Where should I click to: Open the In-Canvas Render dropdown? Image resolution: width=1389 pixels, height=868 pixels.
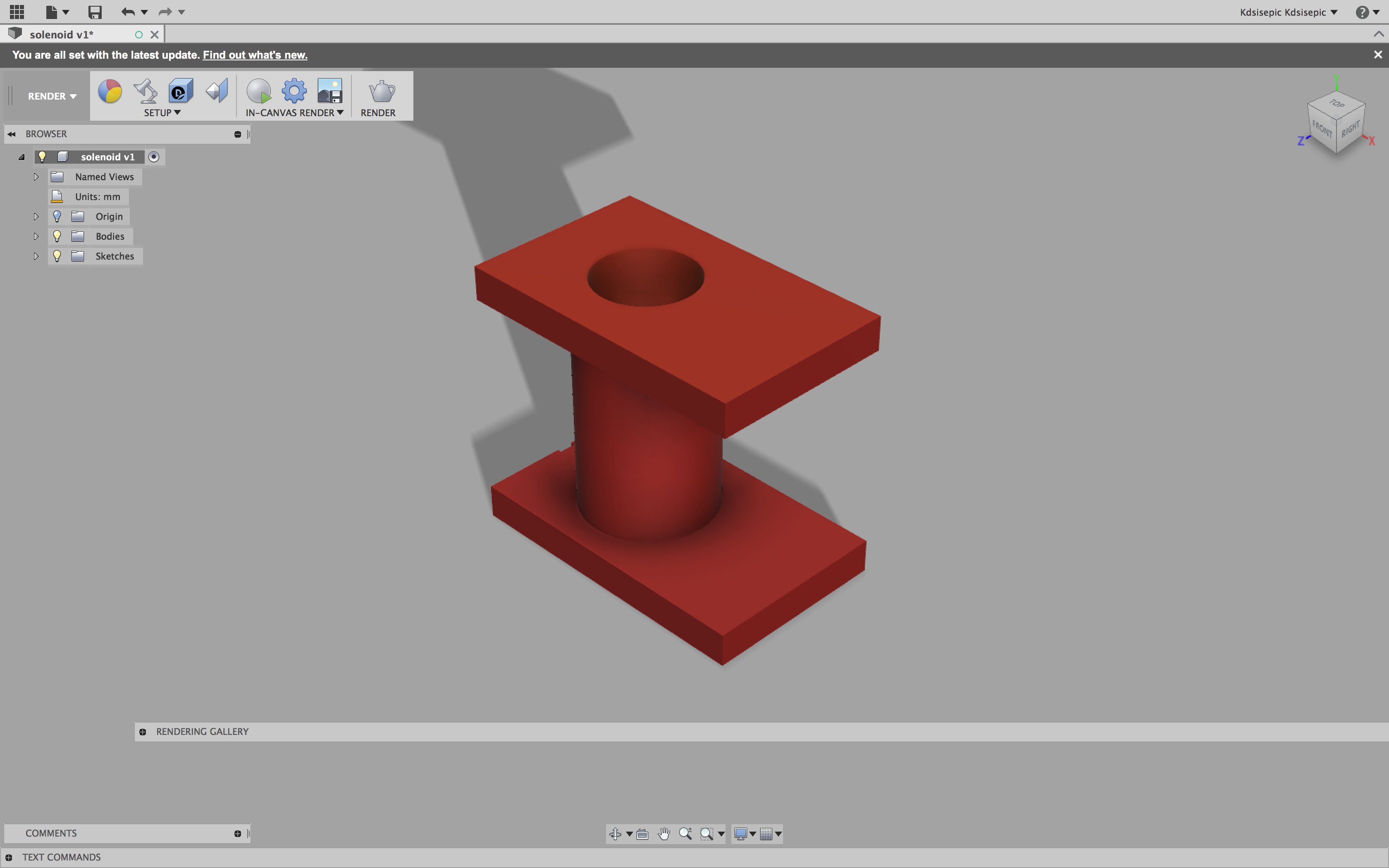[x=340, y=113]
